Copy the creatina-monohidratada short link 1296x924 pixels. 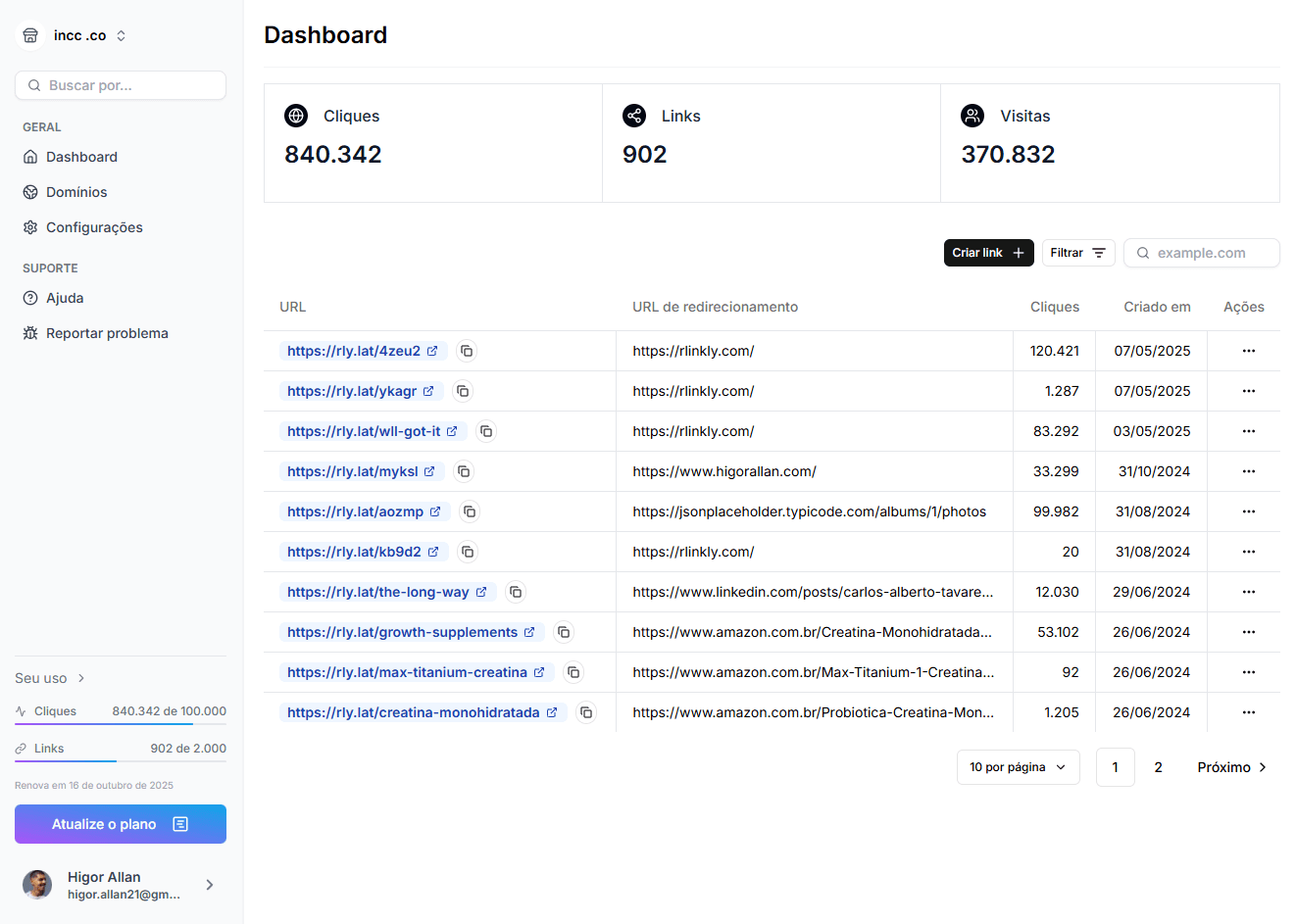coord(586,712)
